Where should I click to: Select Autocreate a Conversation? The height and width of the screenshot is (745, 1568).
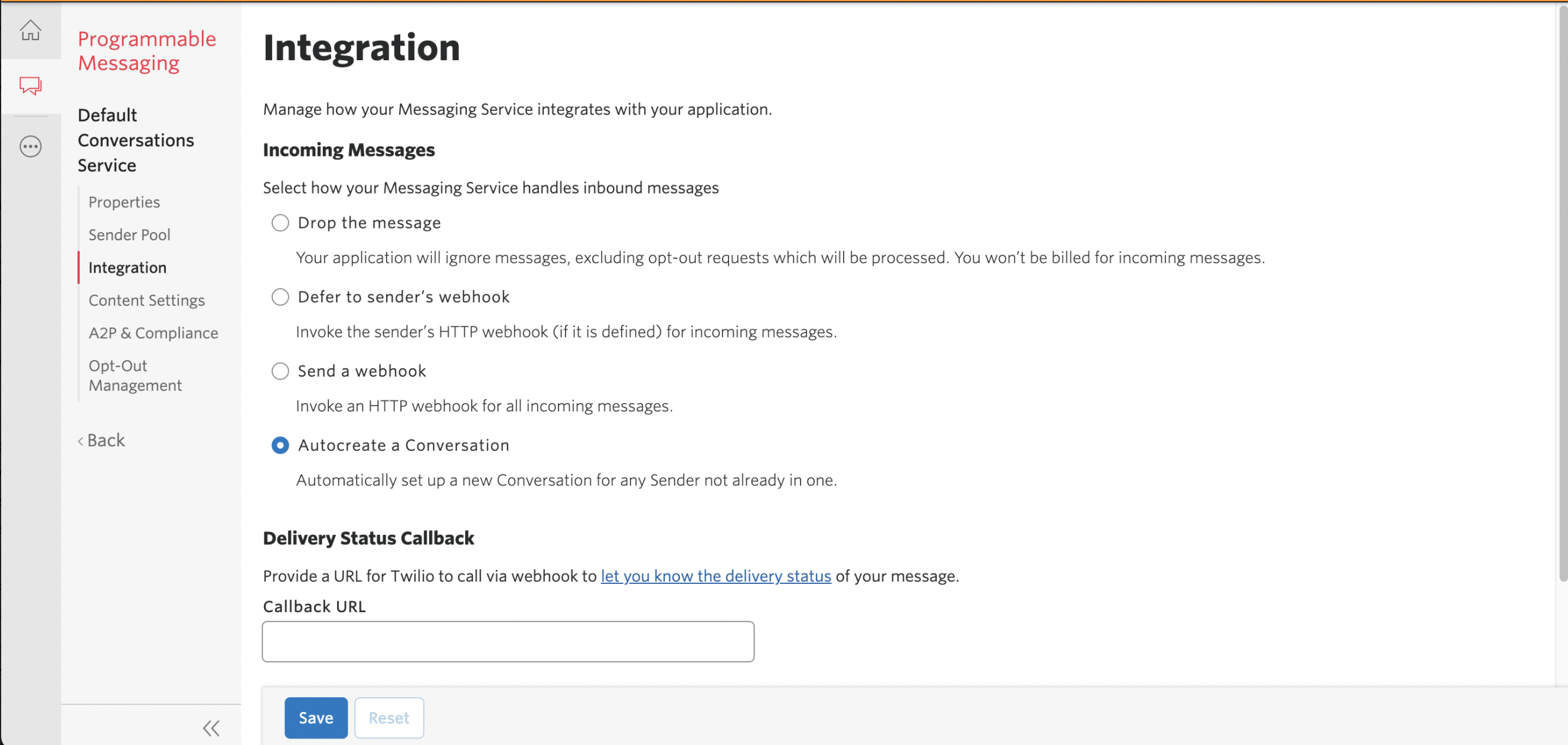(x=280, y=445)
